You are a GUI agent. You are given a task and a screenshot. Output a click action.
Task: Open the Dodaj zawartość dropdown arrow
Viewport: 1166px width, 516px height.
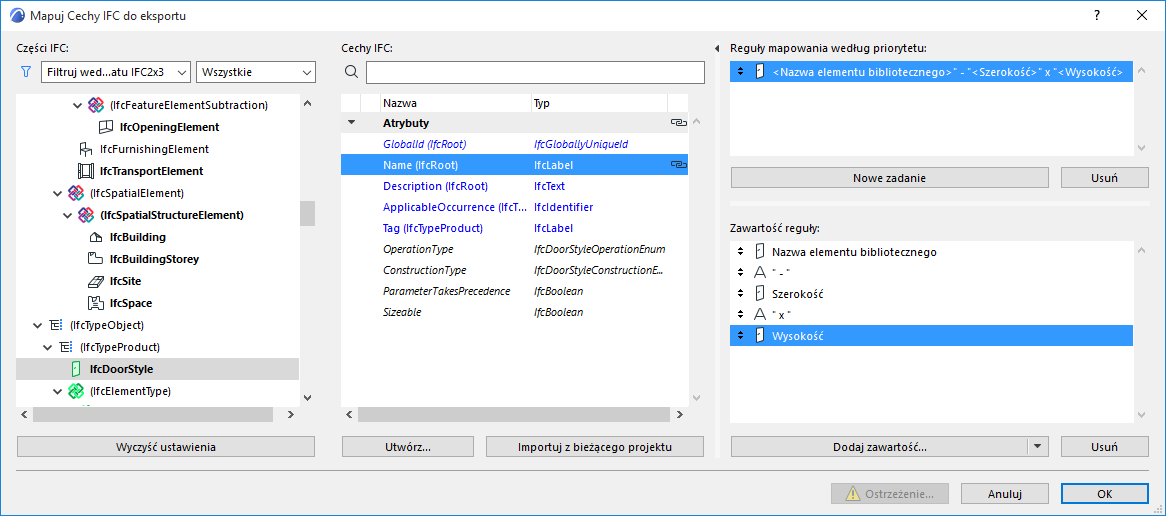click(1037, 447)
